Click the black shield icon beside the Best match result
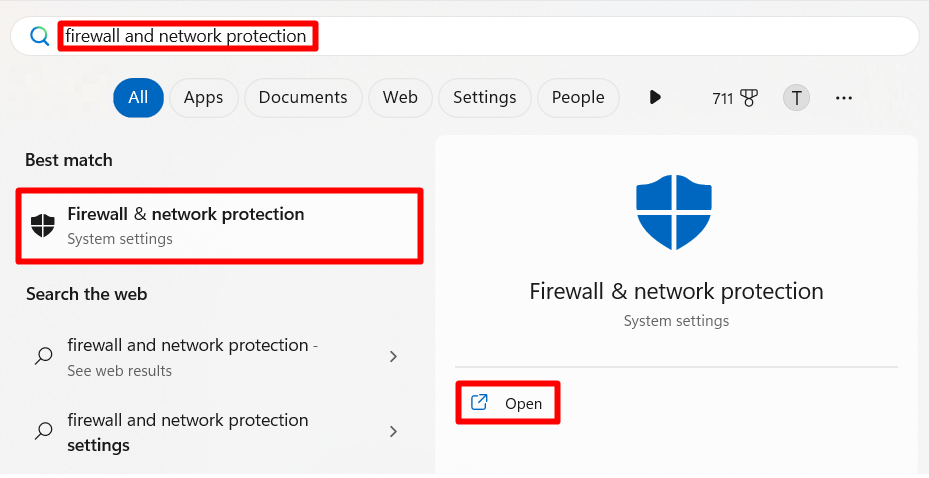Viewport: 929px width, 478px height. coord(43,225)
